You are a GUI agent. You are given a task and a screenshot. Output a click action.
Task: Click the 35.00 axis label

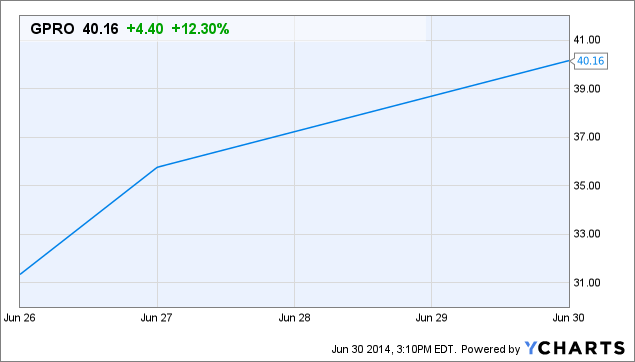click(587, 185)
